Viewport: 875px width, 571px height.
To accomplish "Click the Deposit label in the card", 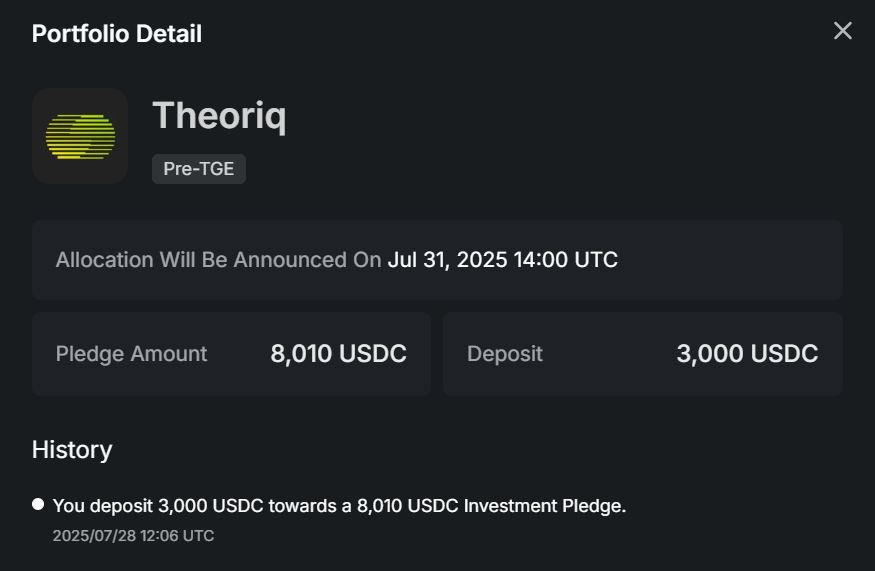I will pos(504,354).
